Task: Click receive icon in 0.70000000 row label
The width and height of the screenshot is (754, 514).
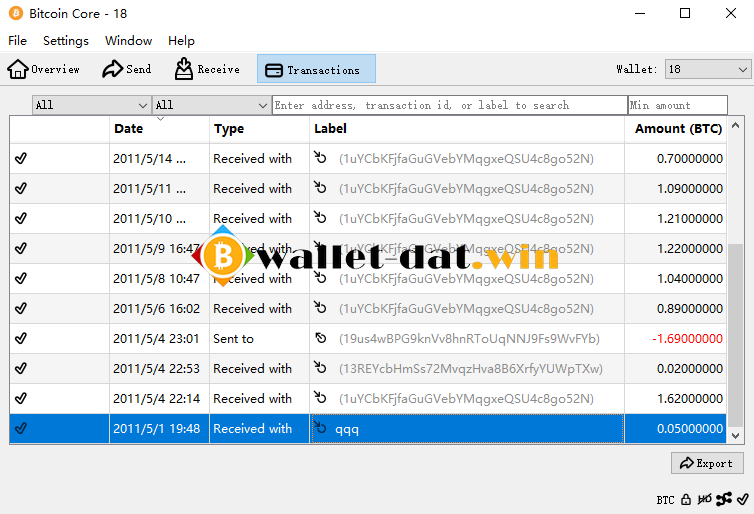Action: click(320, 158)
